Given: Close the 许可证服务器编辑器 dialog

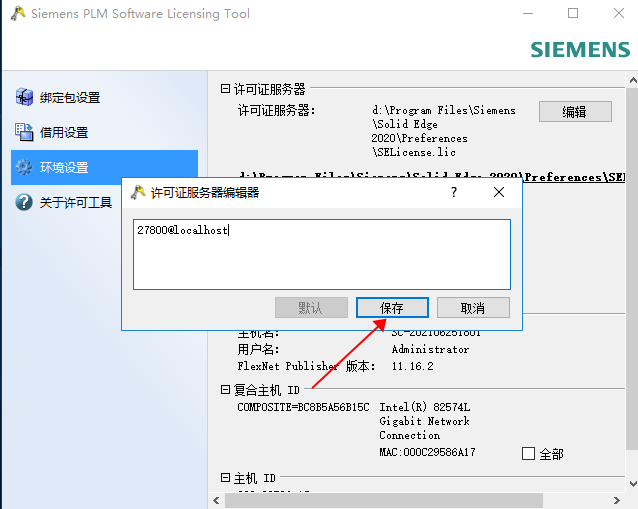Looking at the screenshot, I should click(x=499, y=192).
